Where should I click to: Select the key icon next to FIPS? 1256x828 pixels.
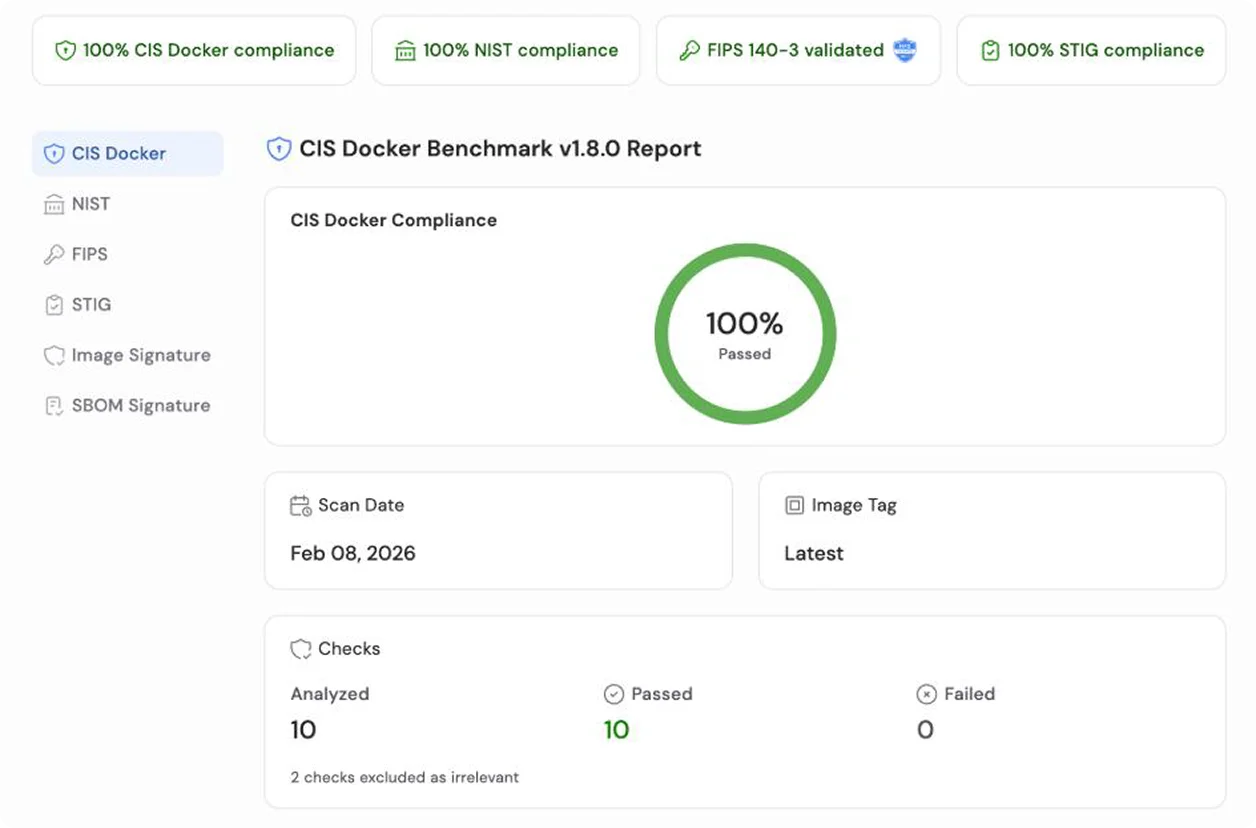click(x=54, y=254)
